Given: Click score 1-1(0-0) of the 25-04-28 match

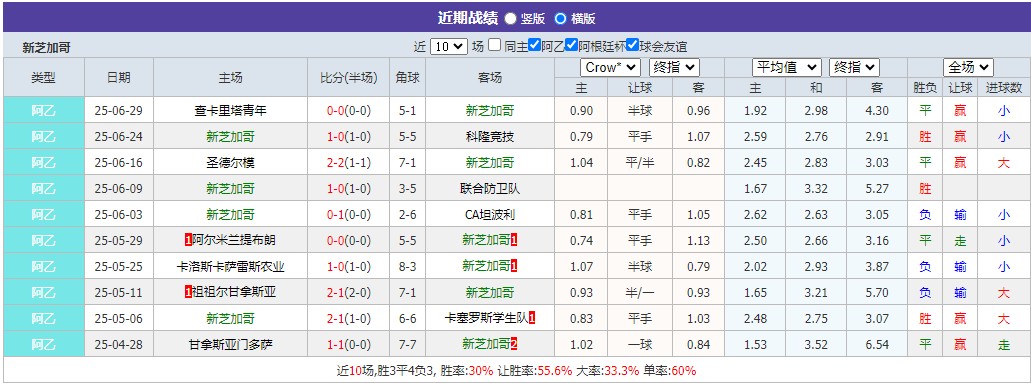Looking at the screenshot, I should click(x=348, y=345).
